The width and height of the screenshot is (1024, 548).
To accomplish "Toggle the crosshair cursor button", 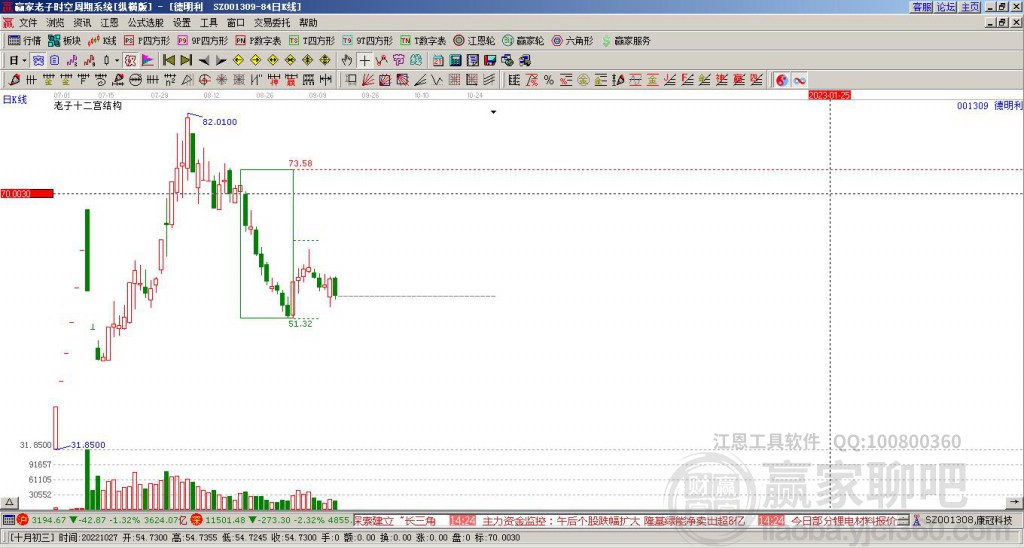I will click(364, 60).
